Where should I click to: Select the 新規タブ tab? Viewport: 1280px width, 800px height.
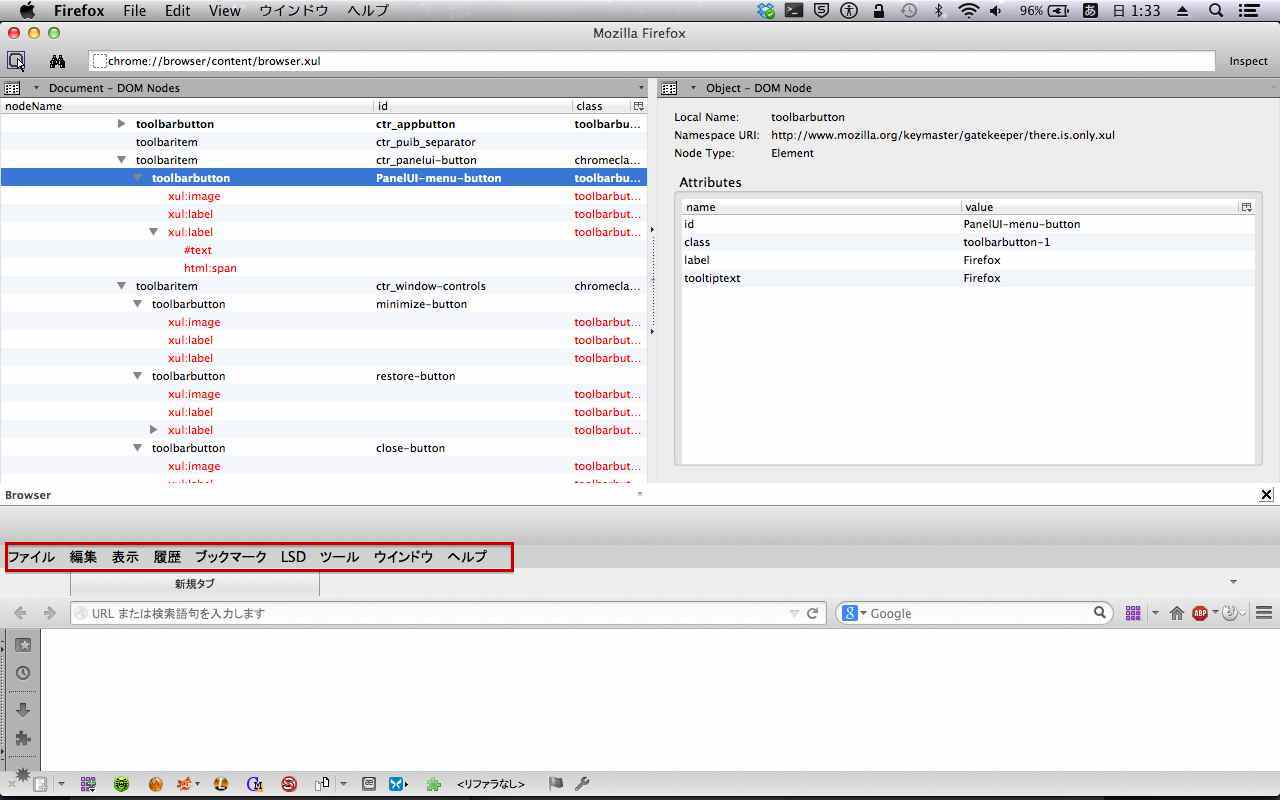click(x=195, y=584)
